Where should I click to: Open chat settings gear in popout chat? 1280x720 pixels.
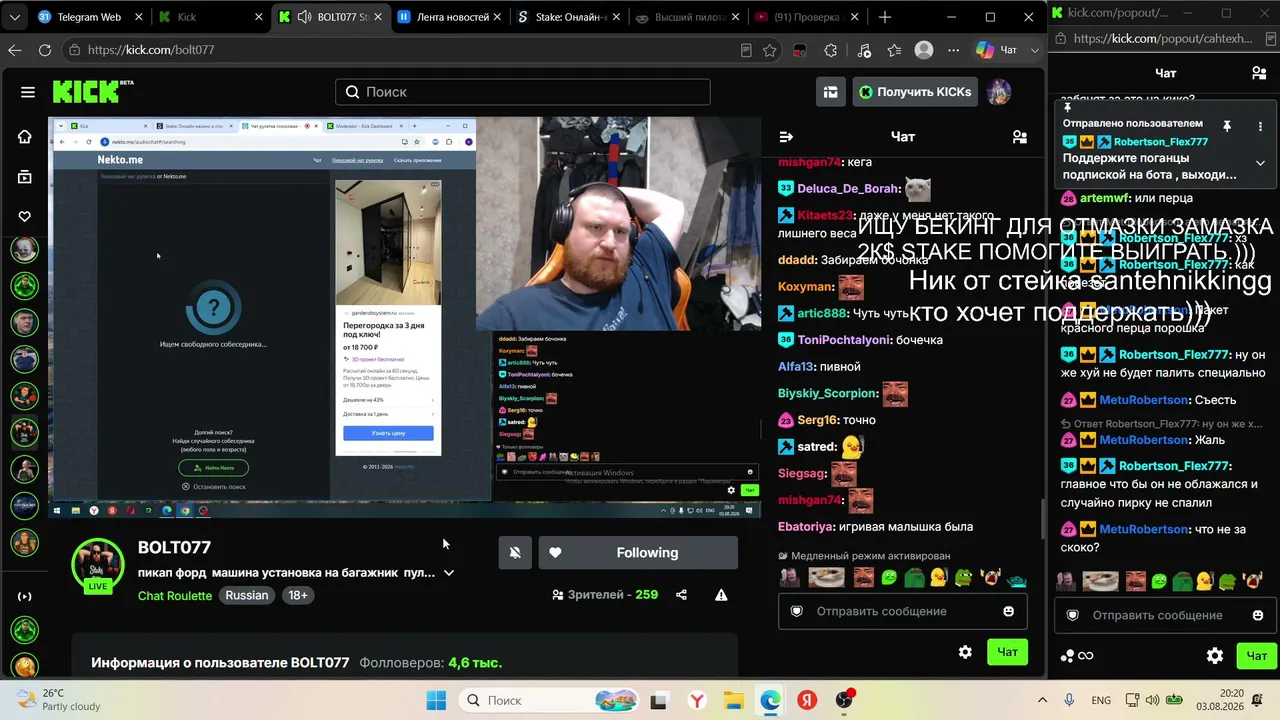tap(1215, 656)
